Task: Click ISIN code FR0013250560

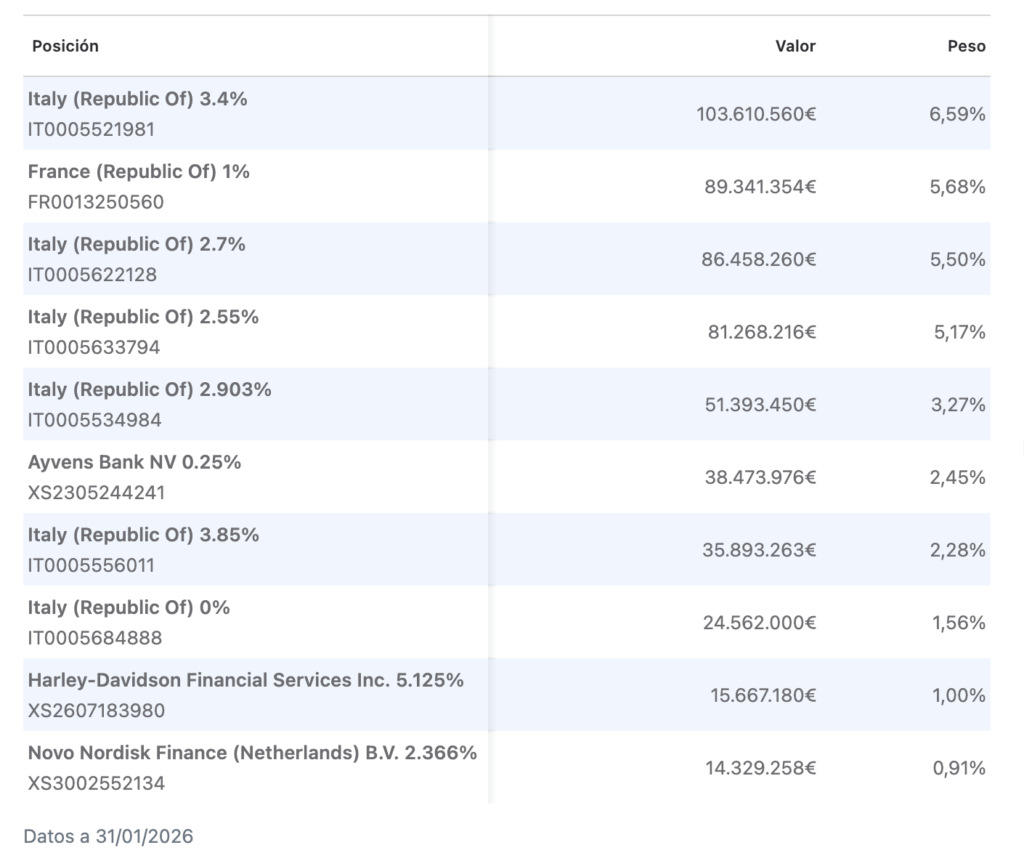Action: (96, 202)
